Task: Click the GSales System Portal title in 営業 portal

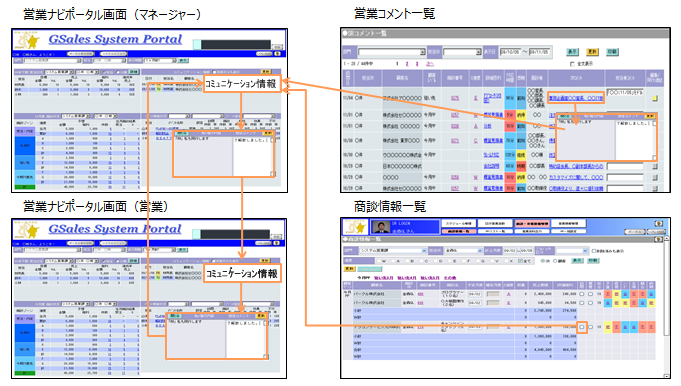Action: coord(115,229)
